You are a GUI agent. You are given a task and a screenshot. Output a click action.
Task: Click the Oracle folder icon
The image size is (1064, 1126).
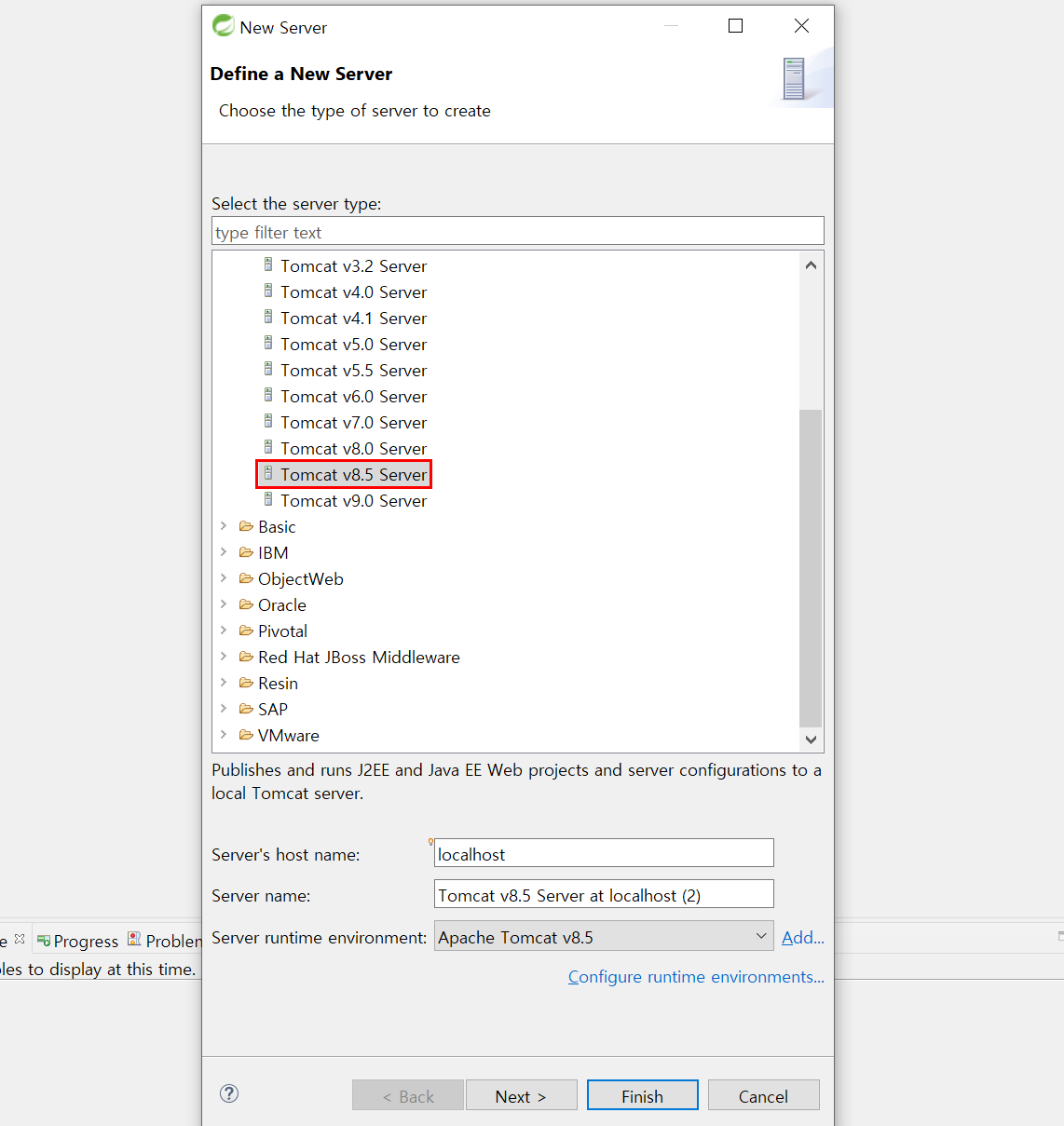pyautogui.click(x=246, y=604)
